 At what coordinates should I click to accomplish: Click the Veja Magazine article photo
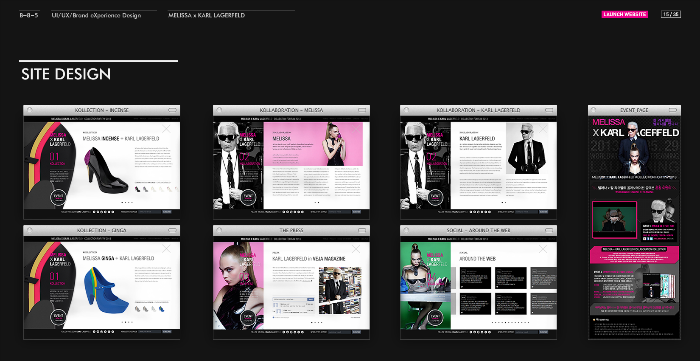pyautogui.click(x=340, y=290)
